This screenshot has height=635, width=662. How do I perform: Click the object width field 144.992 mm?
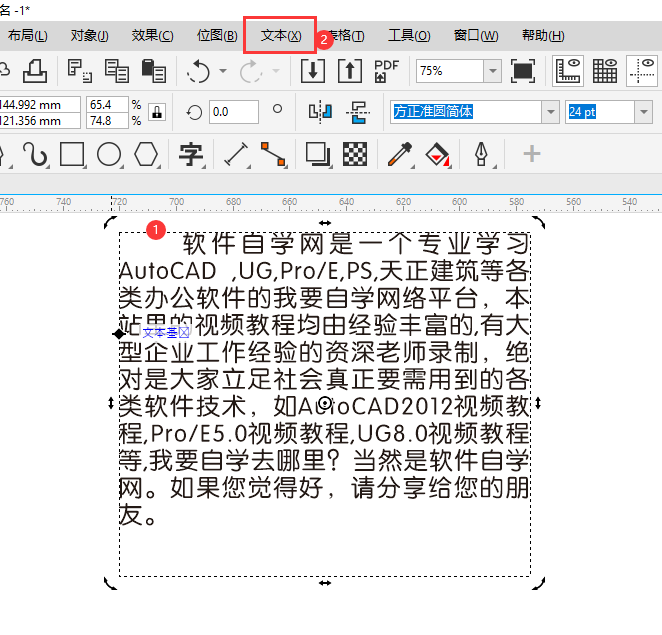39,104
